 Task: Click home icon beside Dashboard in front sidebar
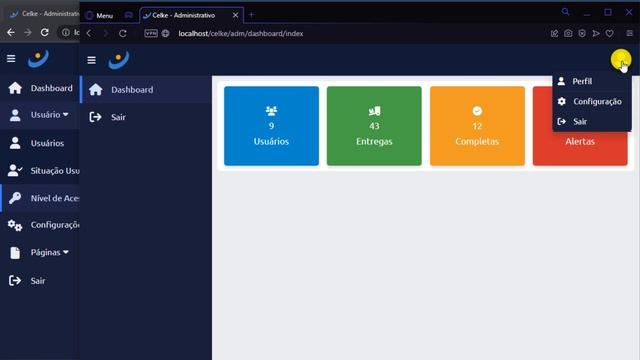tap(96, 89)
